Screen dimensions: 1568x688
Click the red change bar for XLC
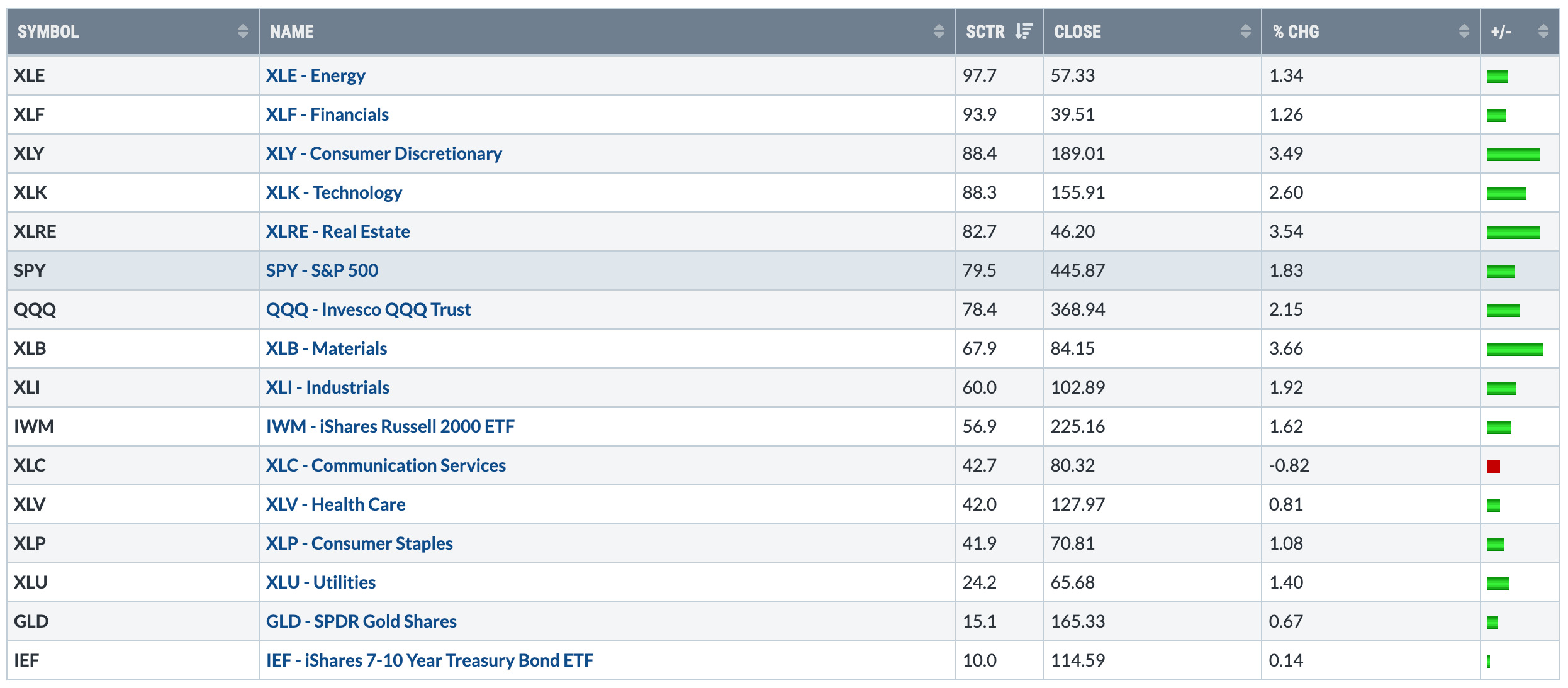coord(1494,467)
